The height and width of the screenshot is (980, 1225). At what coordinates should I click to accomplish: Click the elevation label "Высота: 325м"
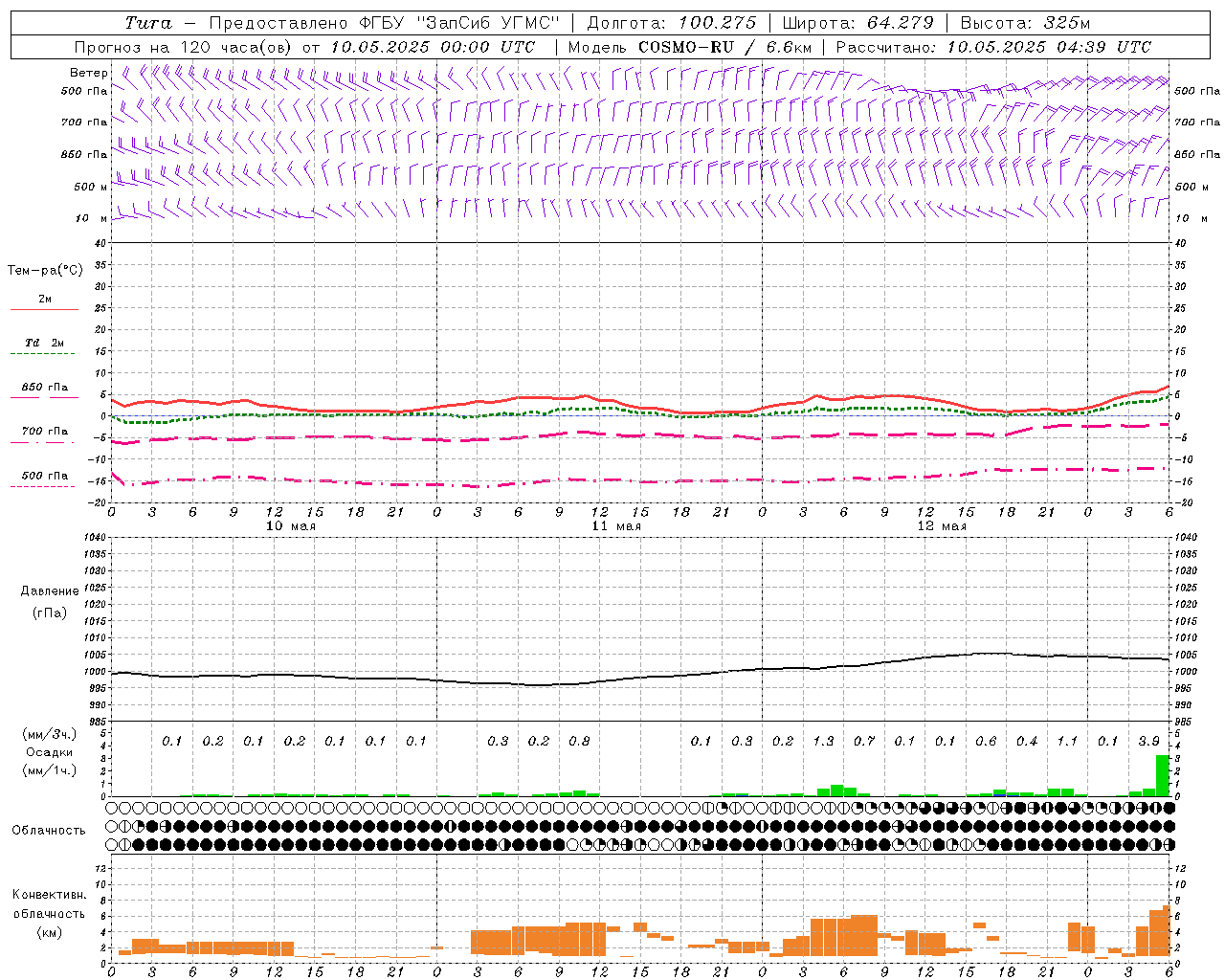[1025, 23]
